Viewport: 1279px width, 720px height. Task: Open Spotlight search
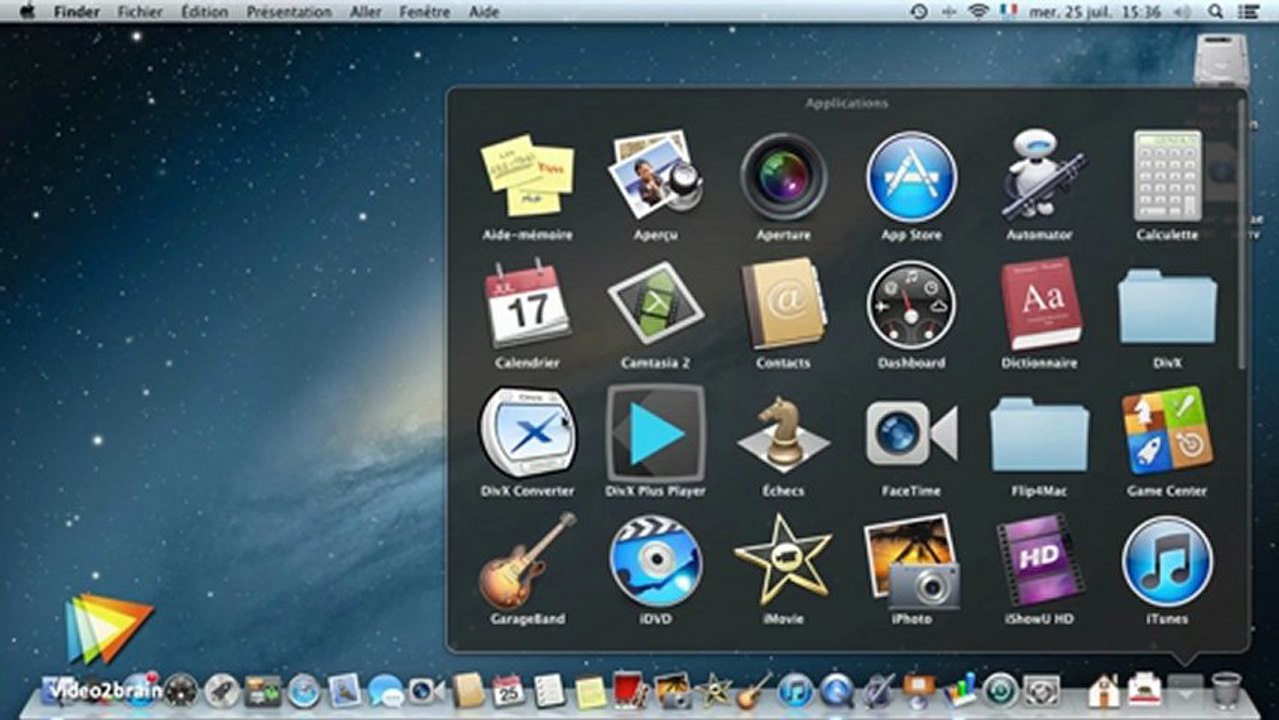coord(1216,11)
